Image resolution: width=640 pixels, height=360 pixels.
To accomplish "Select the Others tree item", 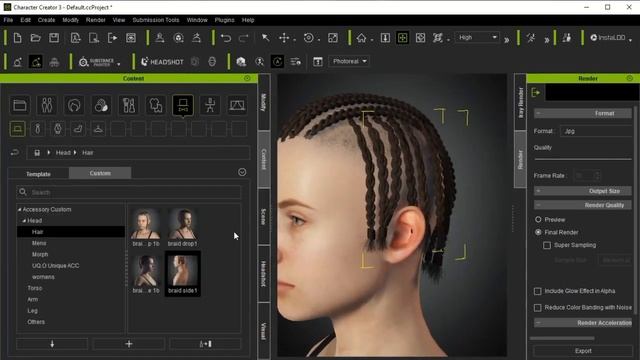I will pos(36,322).
